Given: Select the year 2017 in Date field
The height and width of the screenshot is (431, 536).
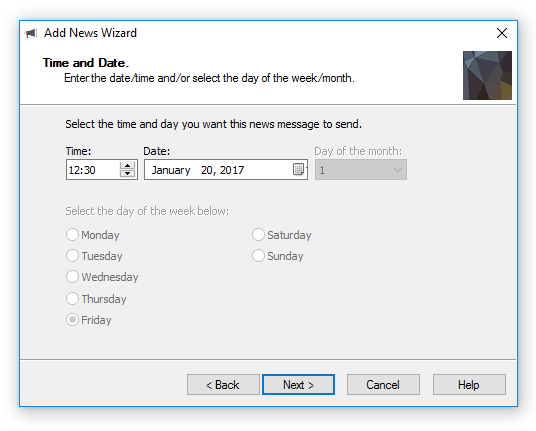Looking at the screenshot, I should (x=232, y=170).
